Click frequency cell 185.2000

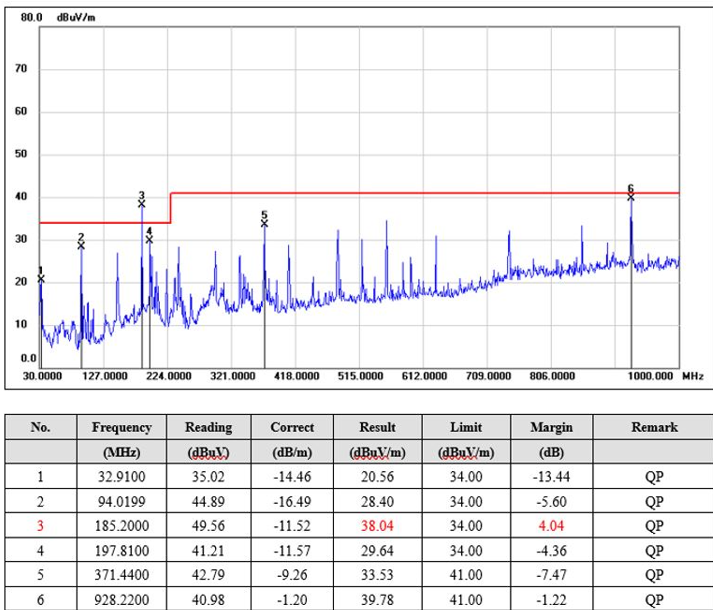pyautogui.click(x=122, y=526)
